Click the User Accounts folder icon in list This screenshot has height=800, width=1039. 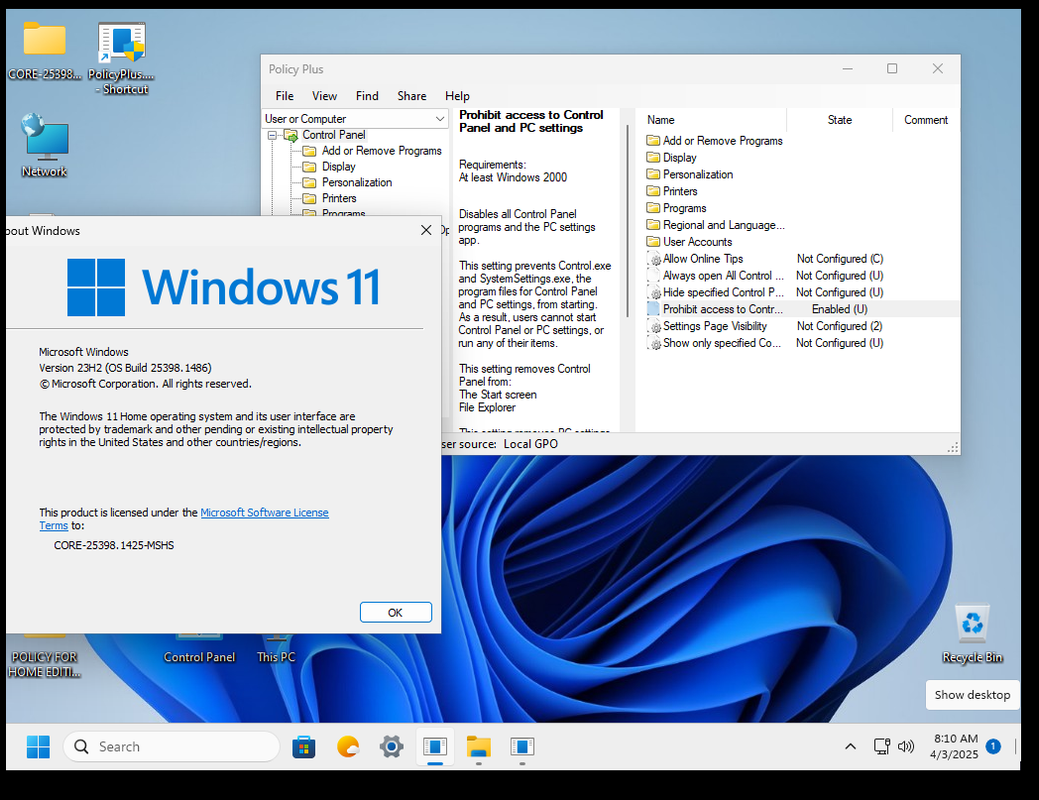point(653,242)
